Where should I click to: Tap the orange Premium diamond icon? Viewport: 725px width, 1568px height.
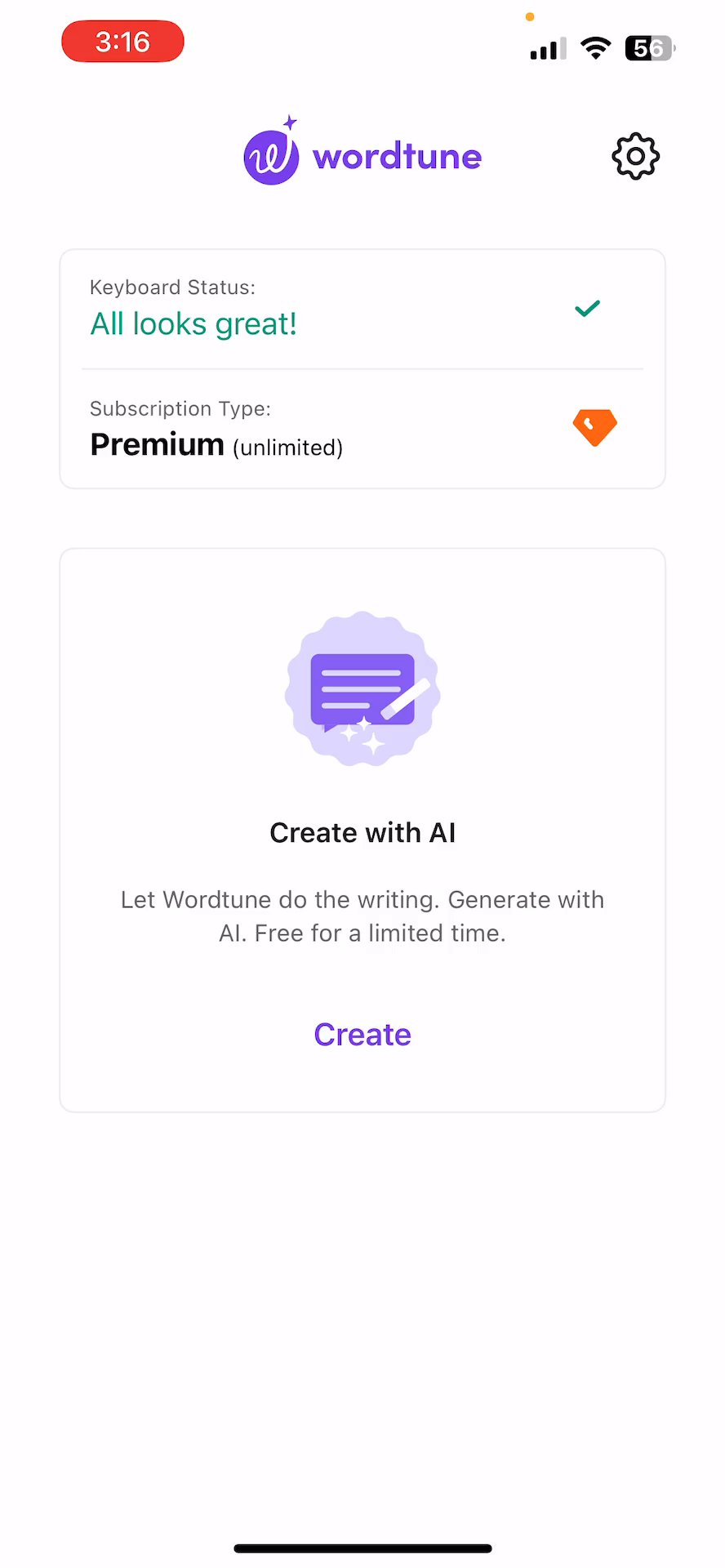tap(595, 427)
